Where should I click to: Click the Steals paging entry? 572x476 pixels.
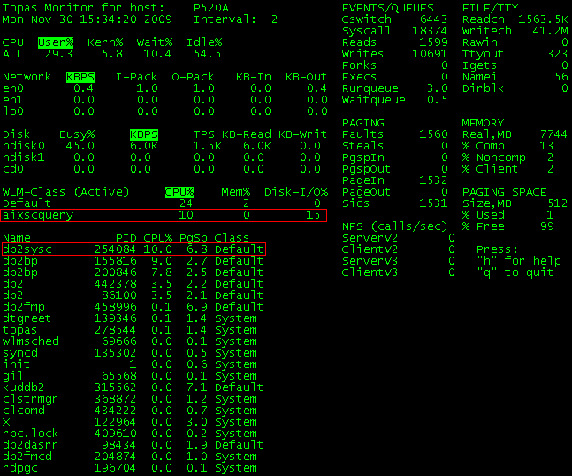(395, 146)
